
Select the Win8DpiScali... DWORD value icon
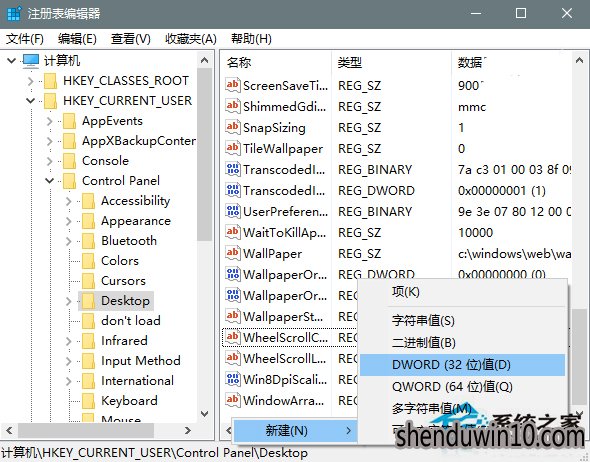tap(233, 379)
